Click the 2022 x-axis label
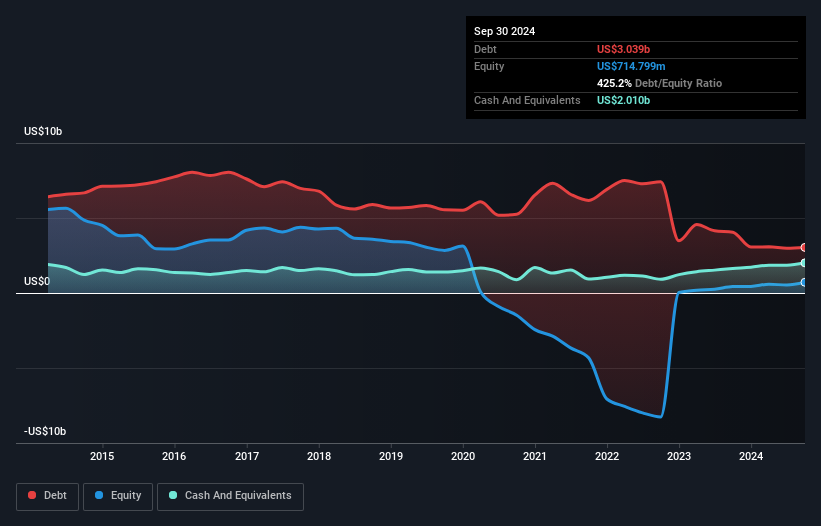This screenshot has height=526, width=821. coord(607,456)
